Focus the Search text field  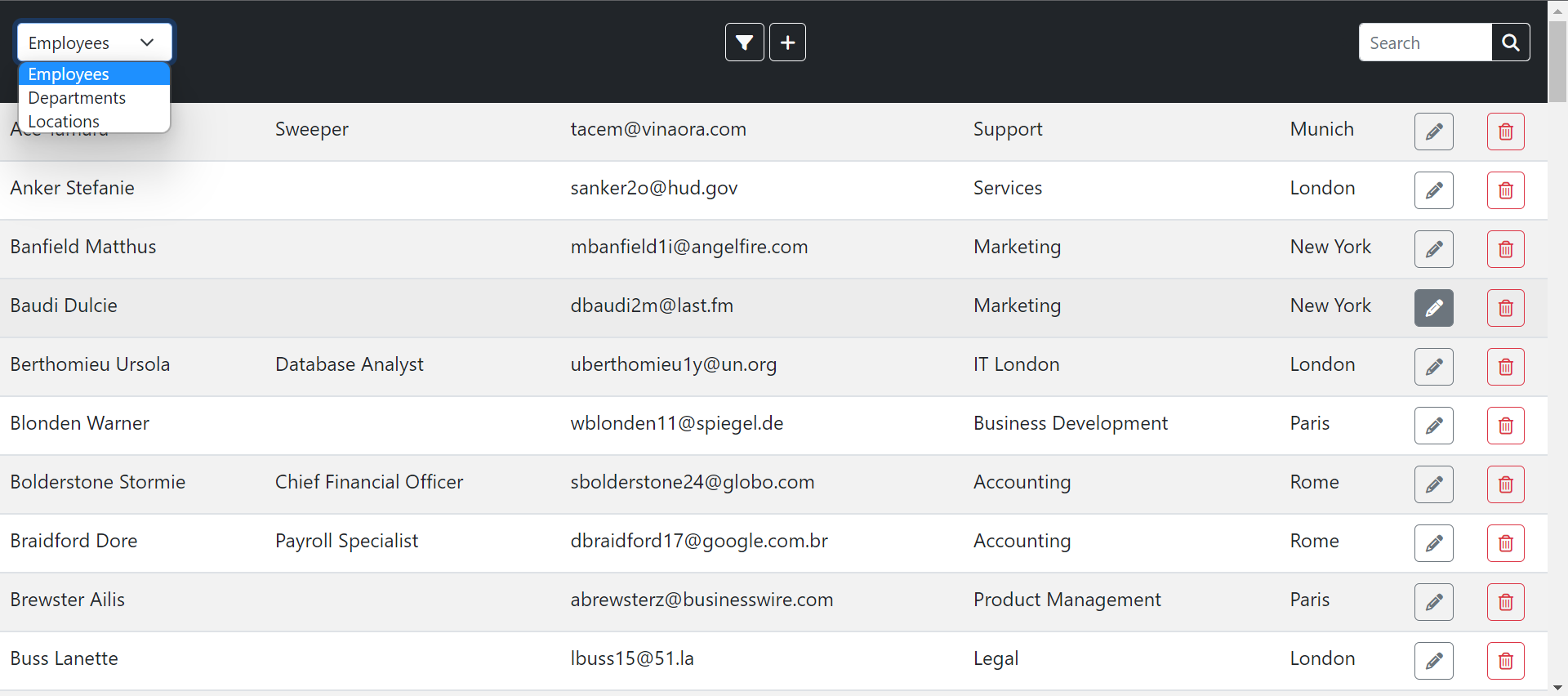[1424, 42]
